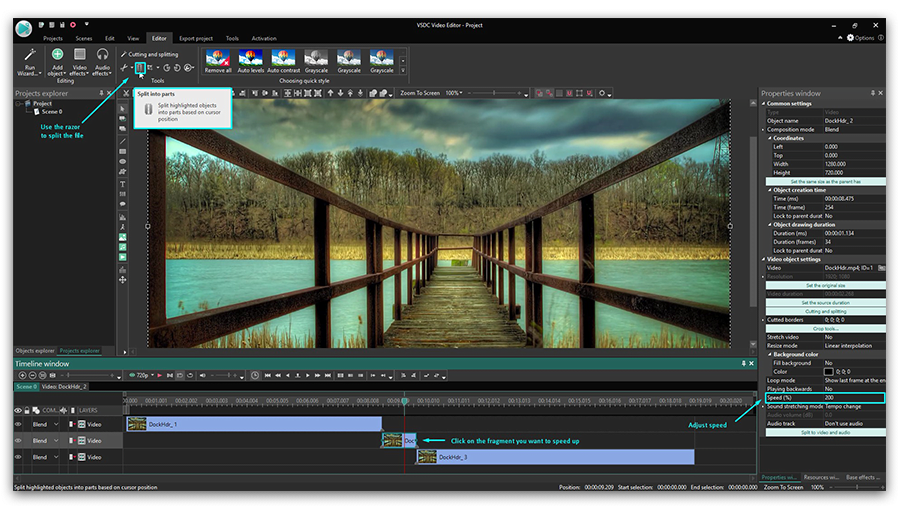Open the Blend dropdown for the DockHdr_1 layer
Viewport: 900px width, 510px height.
(56, 425)
